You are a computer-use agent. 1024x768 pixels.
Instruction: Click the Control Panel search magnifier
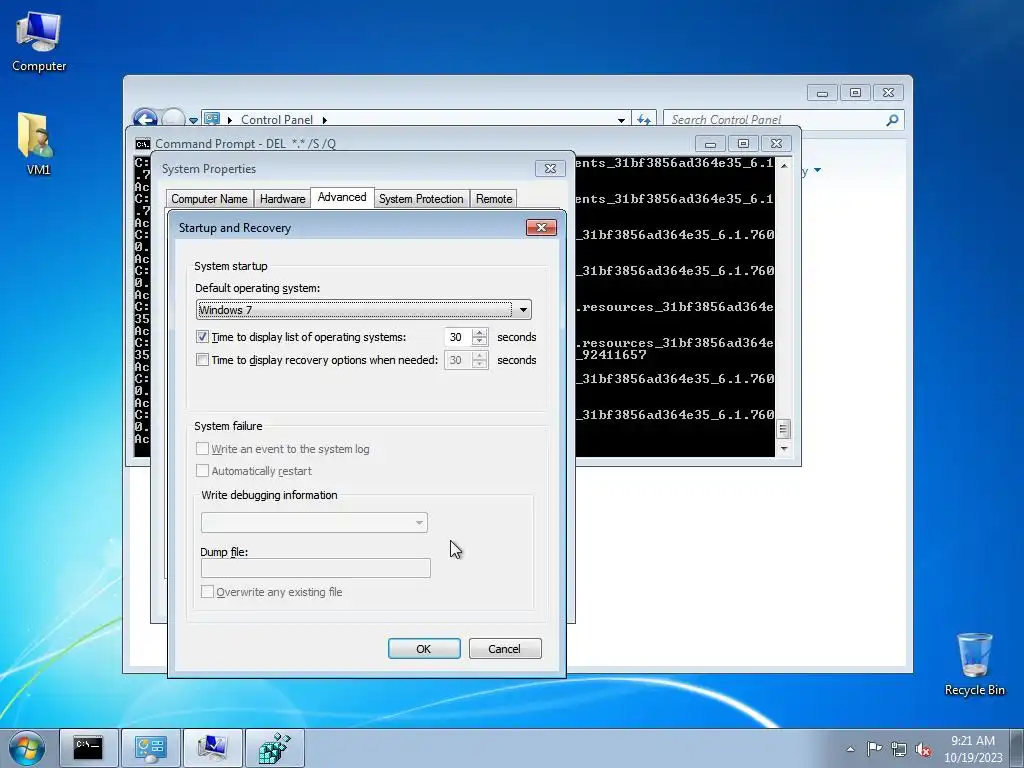pos(892,120)
